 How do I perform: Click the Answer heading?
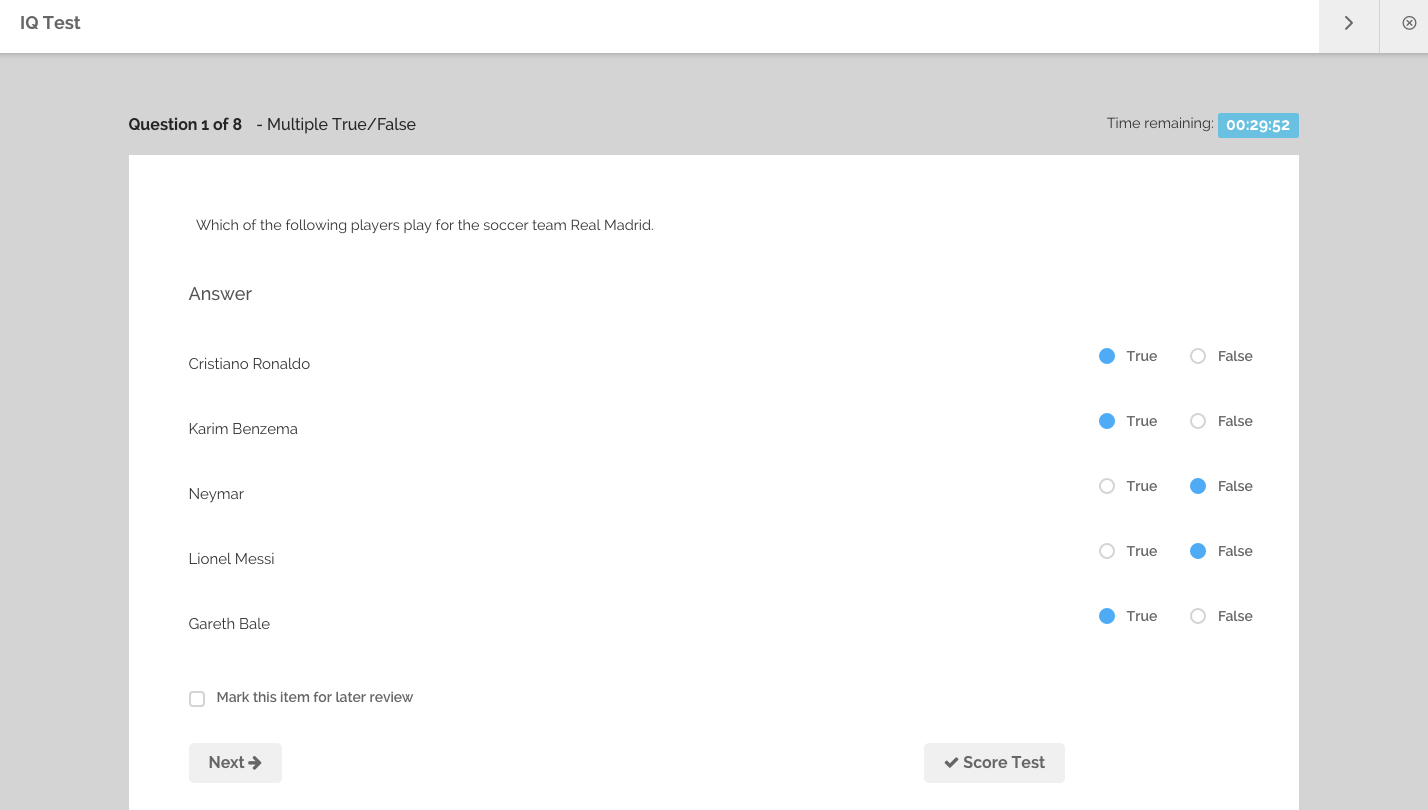(220, 294)
